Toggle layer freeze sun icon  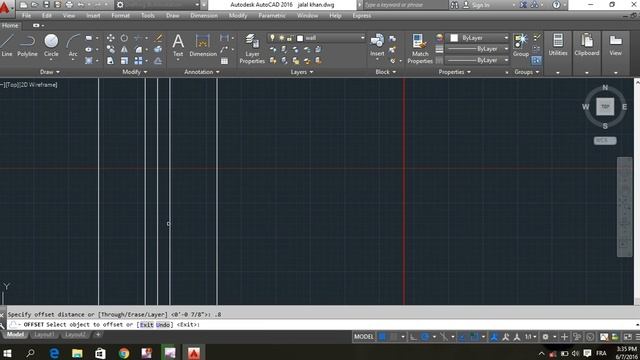click(x=281, y=38)
